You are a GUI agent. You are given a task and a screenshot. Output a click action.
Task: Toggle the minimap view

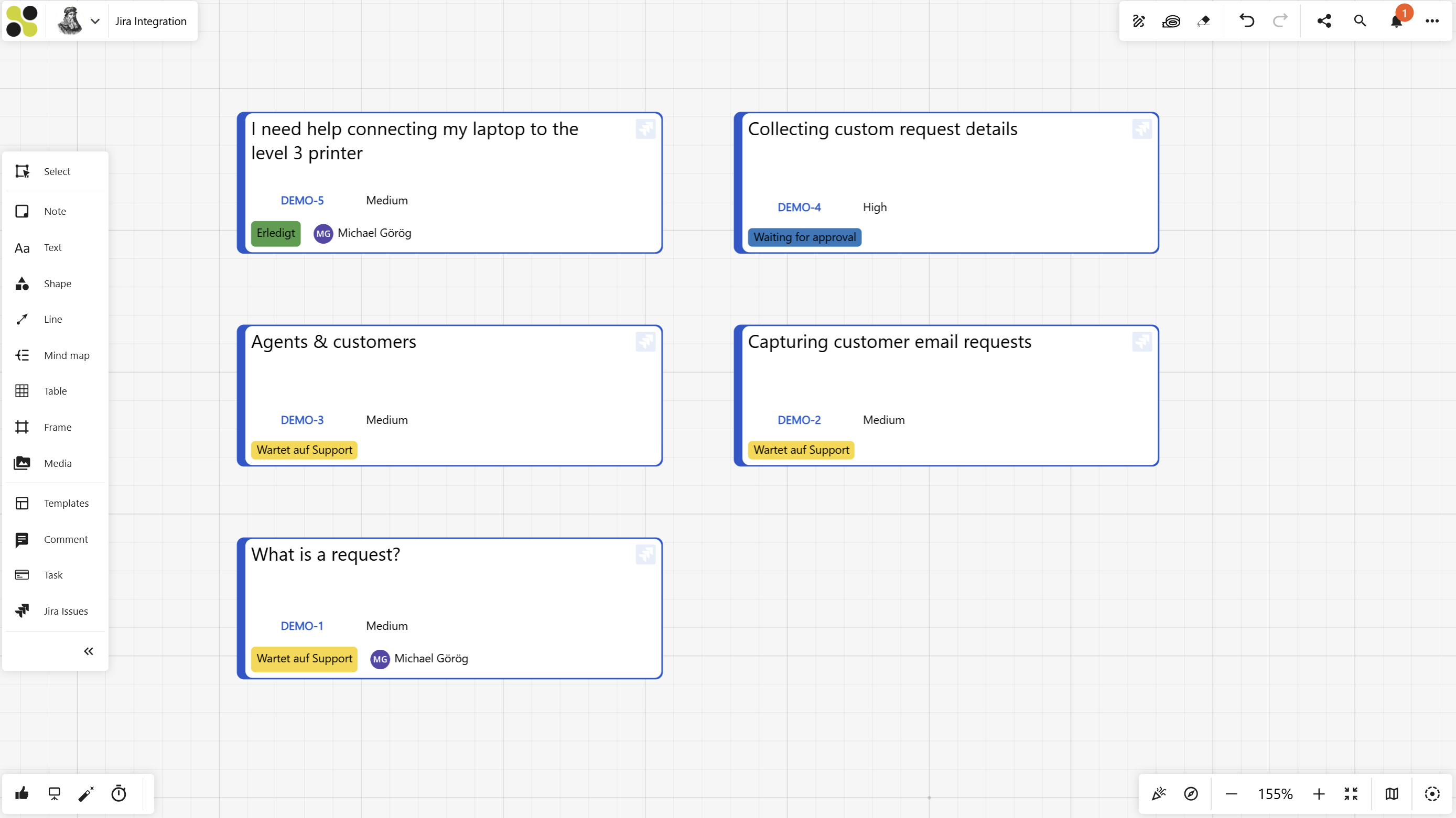coord(1391,793)
